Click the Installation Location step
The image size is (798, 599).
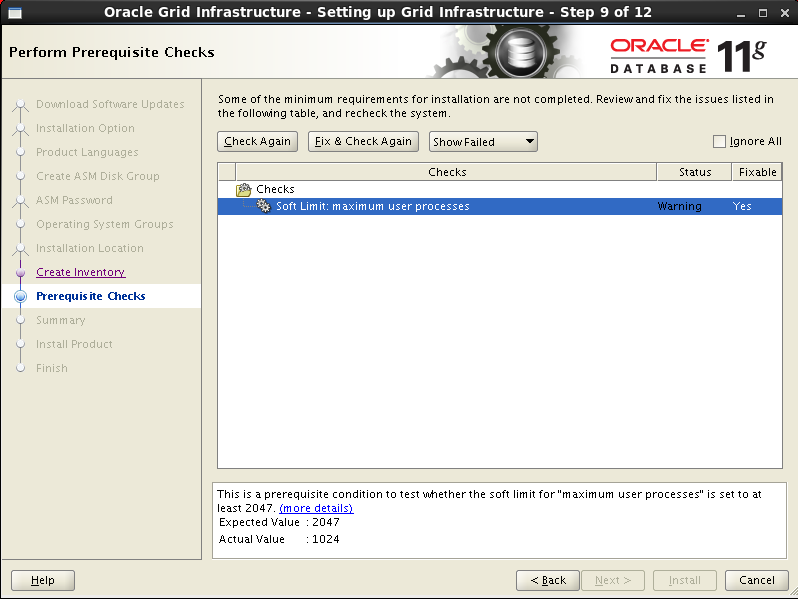point(90,248)
